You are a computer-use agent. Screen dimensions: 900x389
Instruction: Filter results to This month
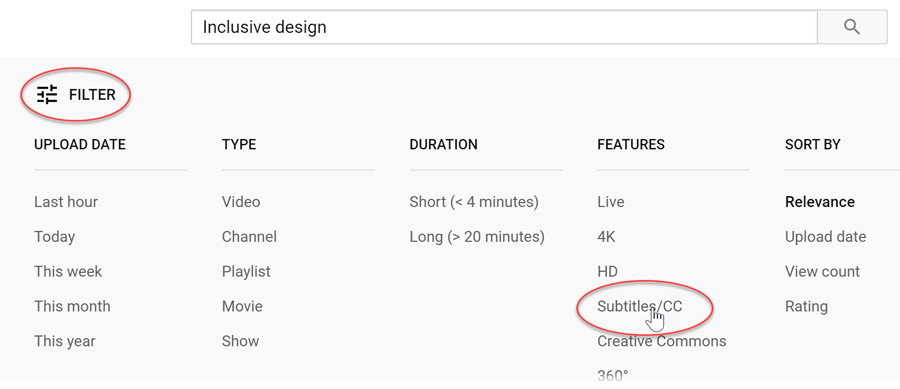tap(72, 306)
